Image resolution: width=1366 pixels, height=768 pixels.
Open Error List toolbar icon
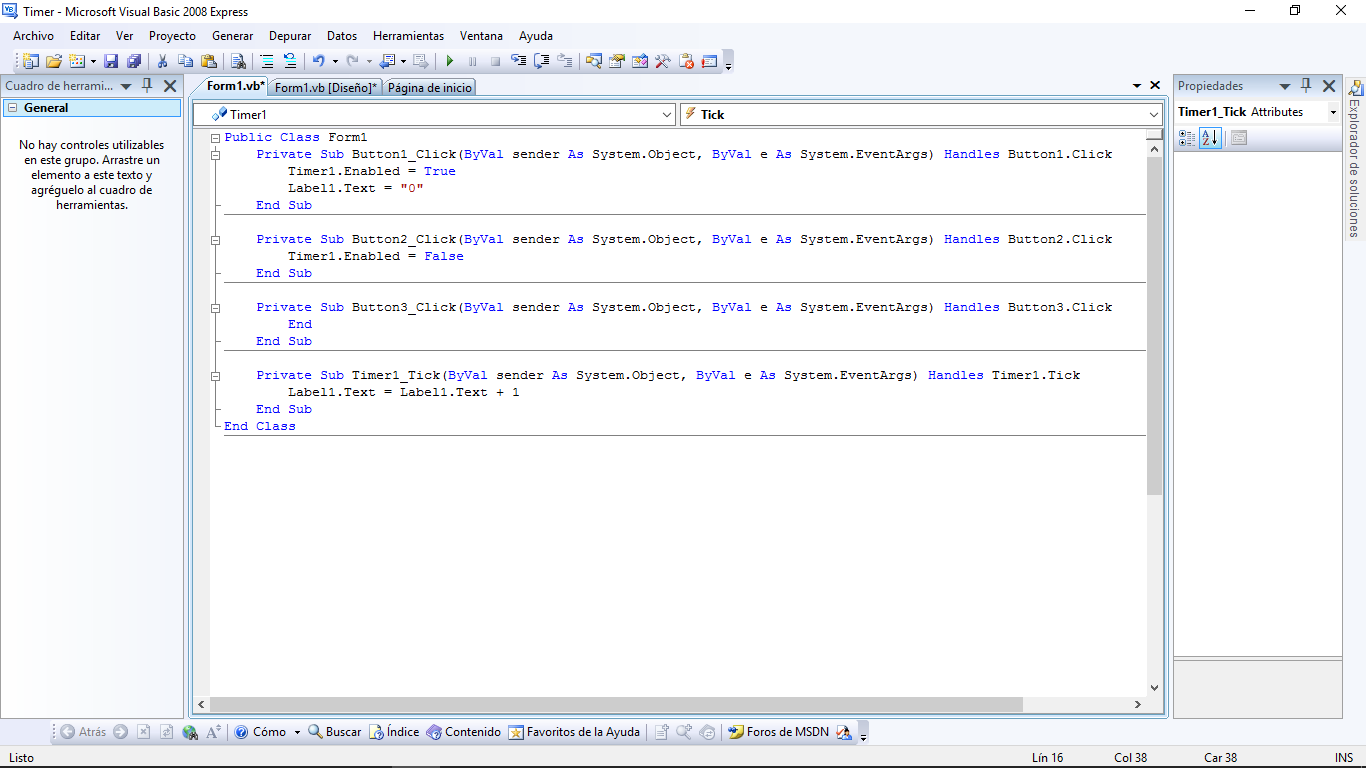686,61
